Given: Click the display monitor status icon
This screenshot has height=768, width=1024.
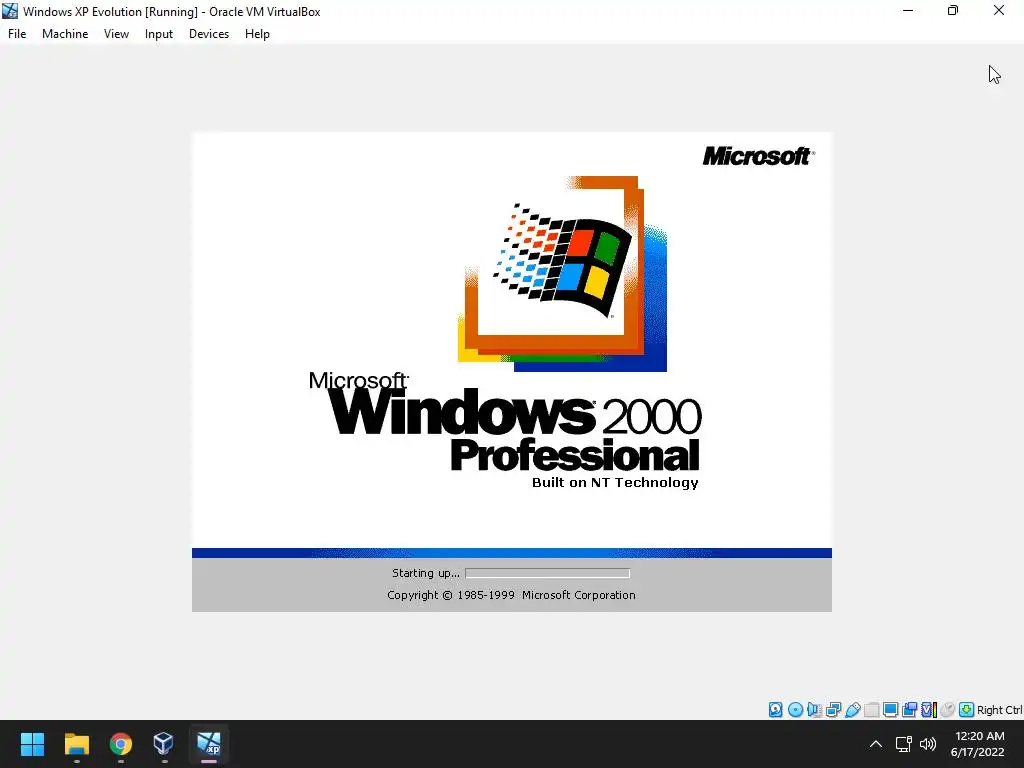Looking at the screenshot, I should (890, 710).
